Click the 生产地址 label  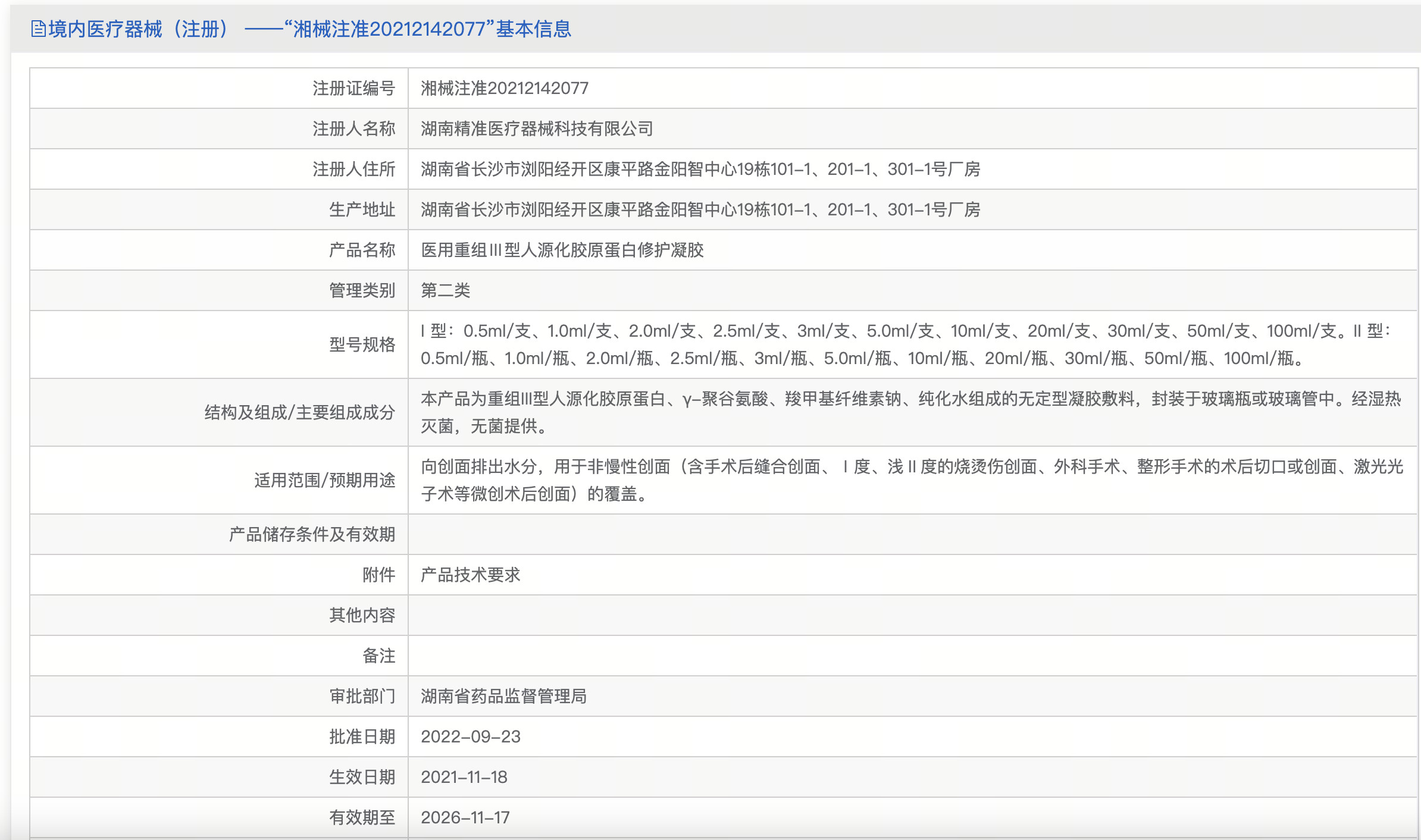tap(362, 209)
